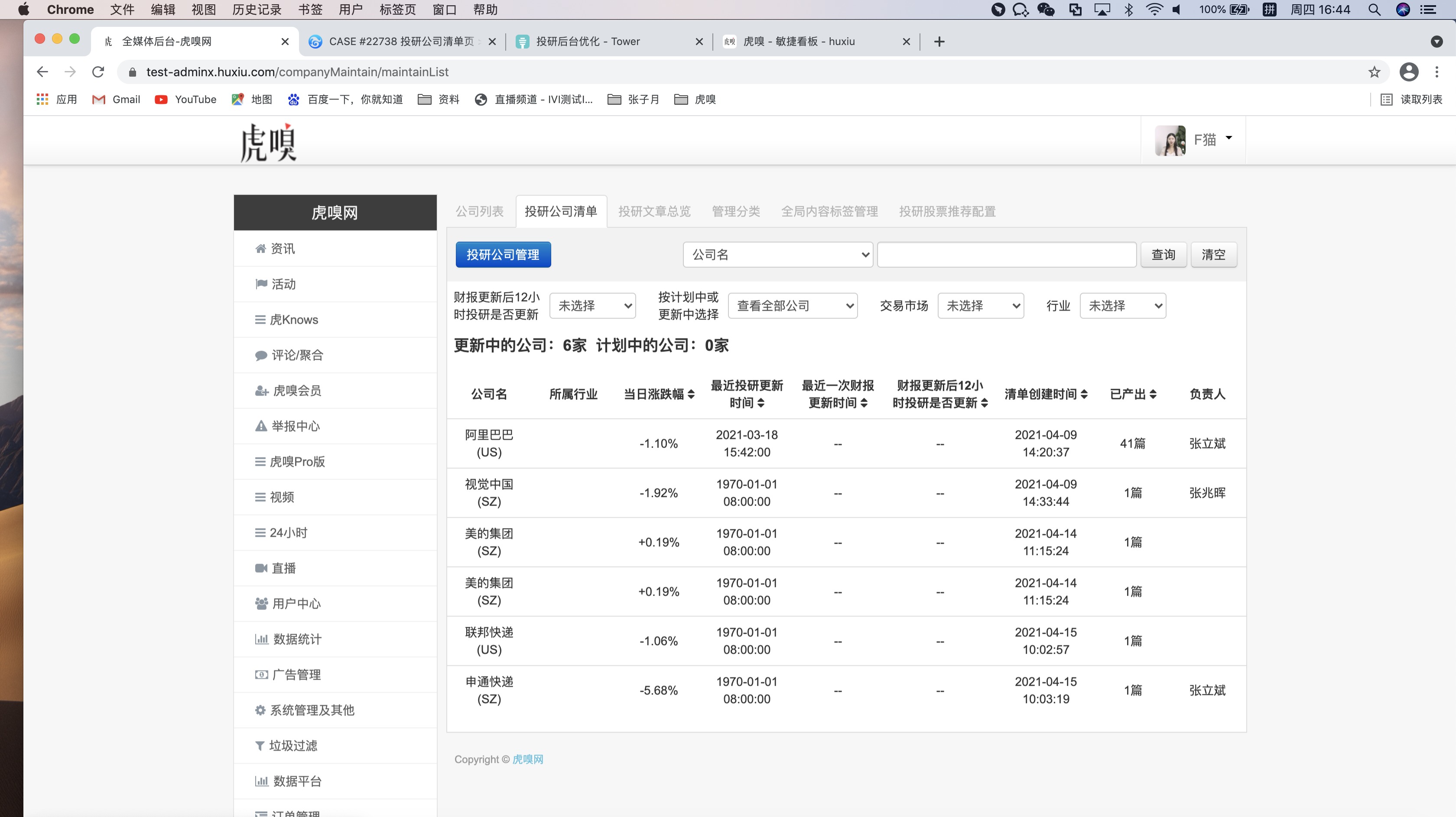Open the 系统管理及其他 gear icon
The width and height of the screenshot is (1456, 817).
coord(260,710)
